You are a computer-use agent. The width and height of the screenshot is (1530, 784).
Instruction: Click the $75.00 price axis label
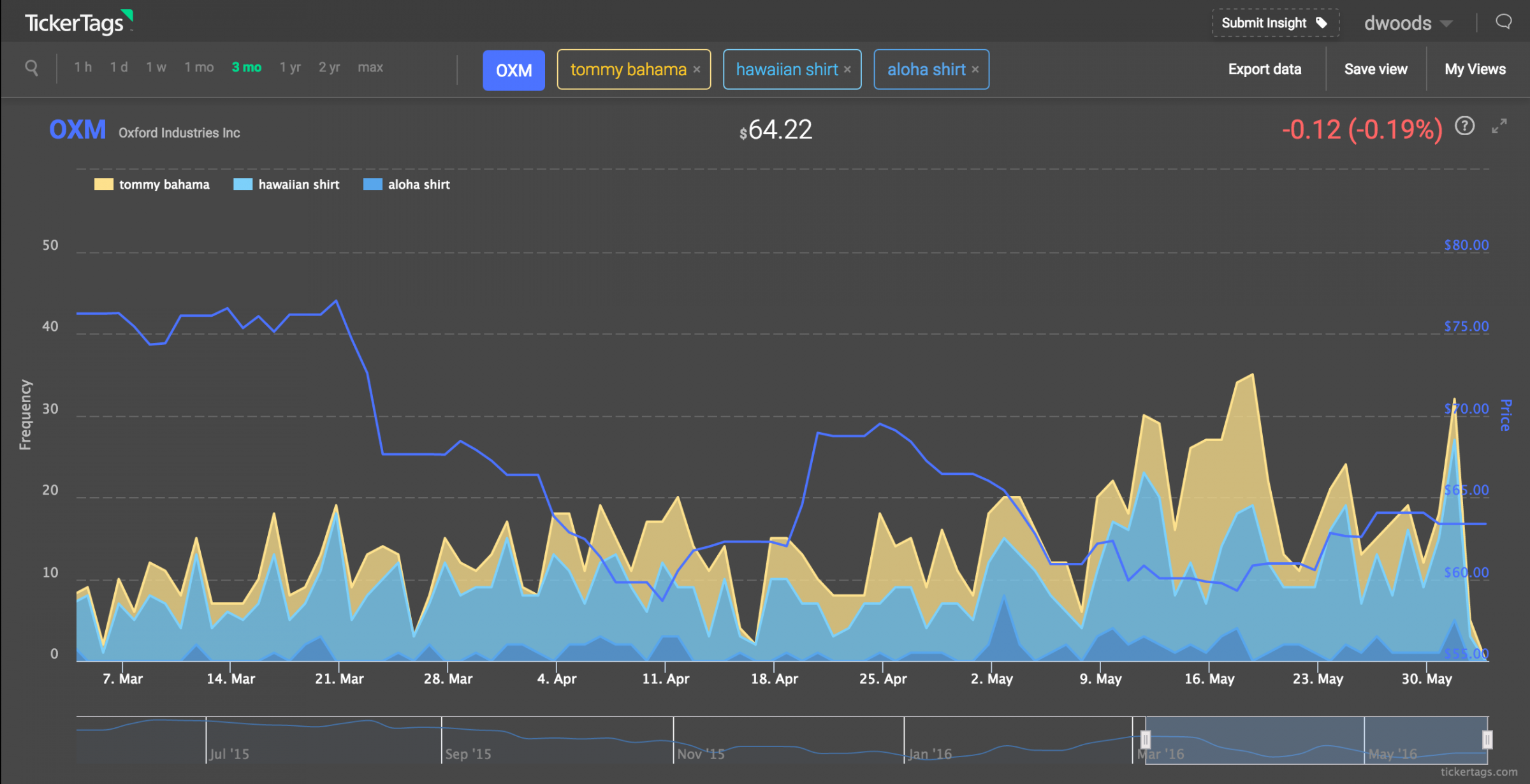pos(1466,326)
